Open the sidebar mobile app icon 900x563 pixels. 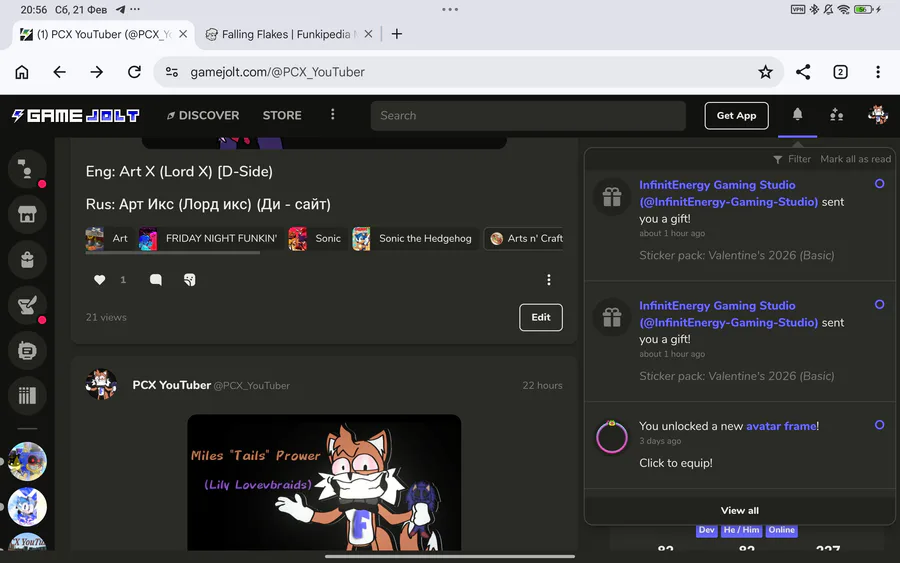(x=27, y=350)
